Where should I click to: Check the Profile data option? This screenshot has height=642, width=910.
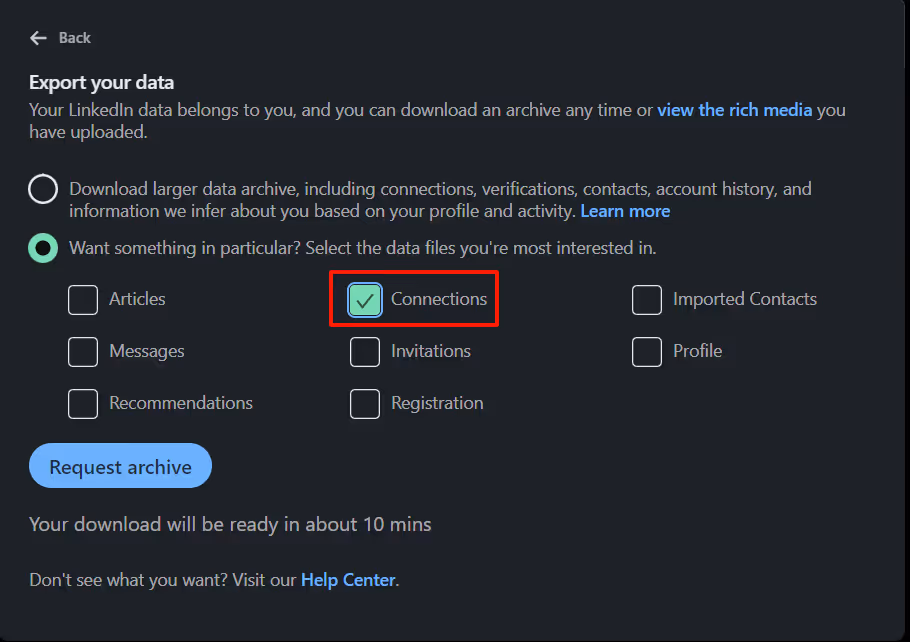647,351
